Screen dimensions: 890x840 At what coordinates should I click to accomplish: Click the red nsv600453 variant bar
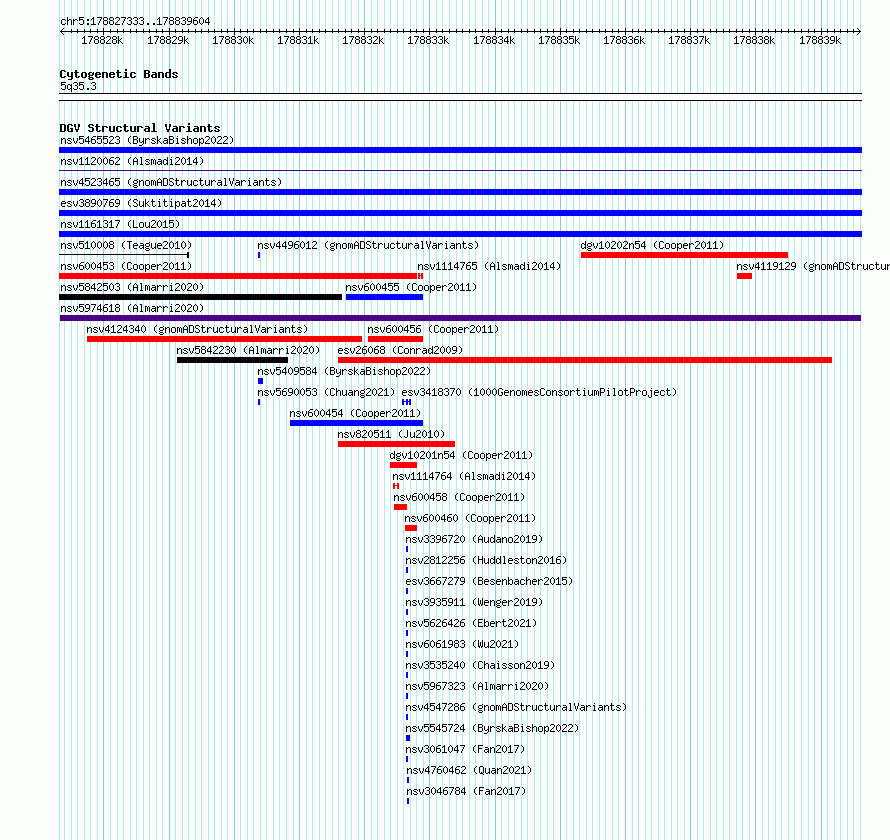(x=238, y=276)
